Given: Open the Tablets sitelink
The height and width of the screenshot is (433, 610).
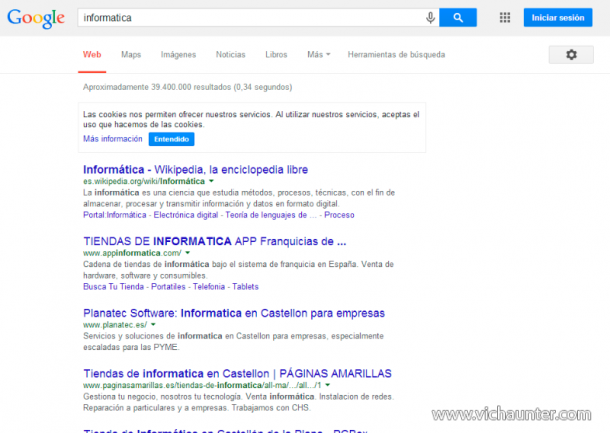Looking at the screenshot, I should click(245, 287).
